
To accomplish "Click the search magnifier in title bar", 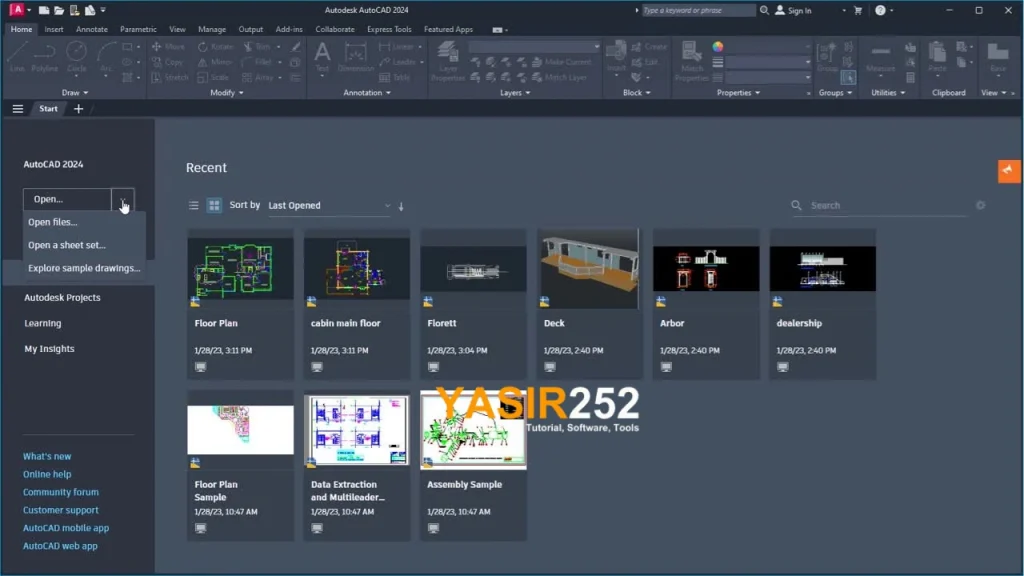I will (764, 10).
